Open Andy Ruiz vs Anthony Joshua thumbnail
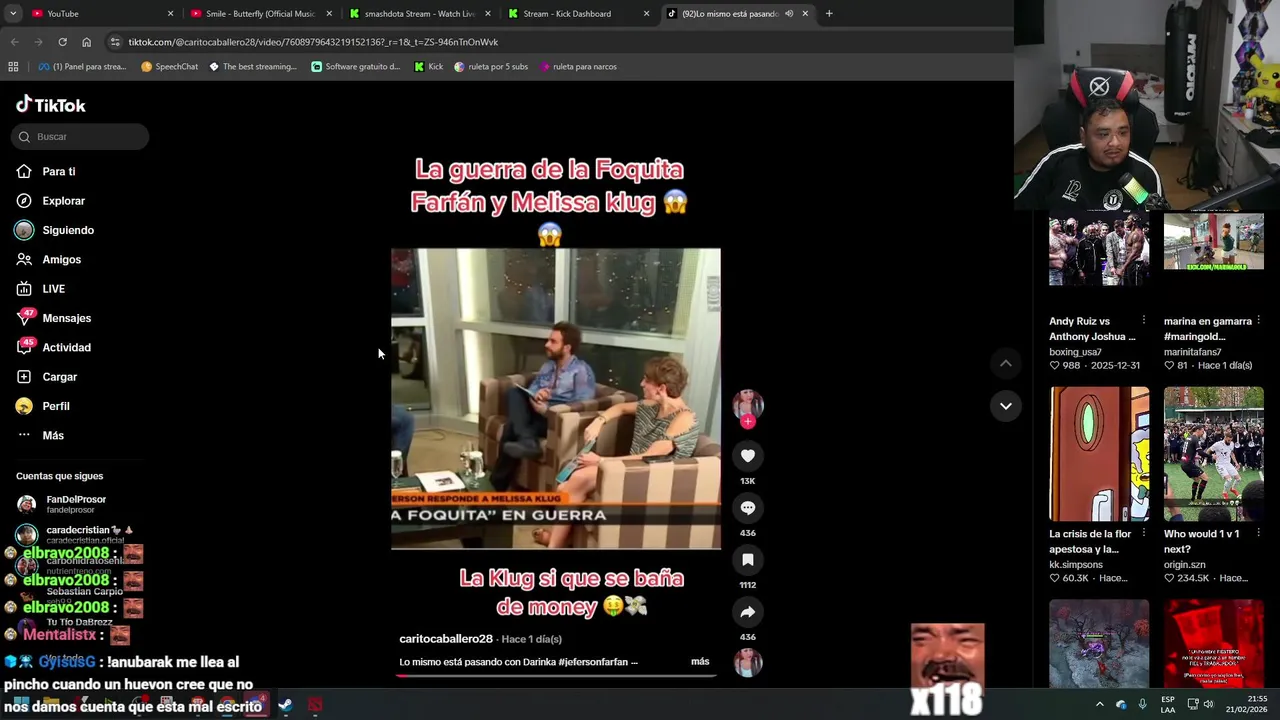Screen dimensions: 1280x720 coord(1098,250)
